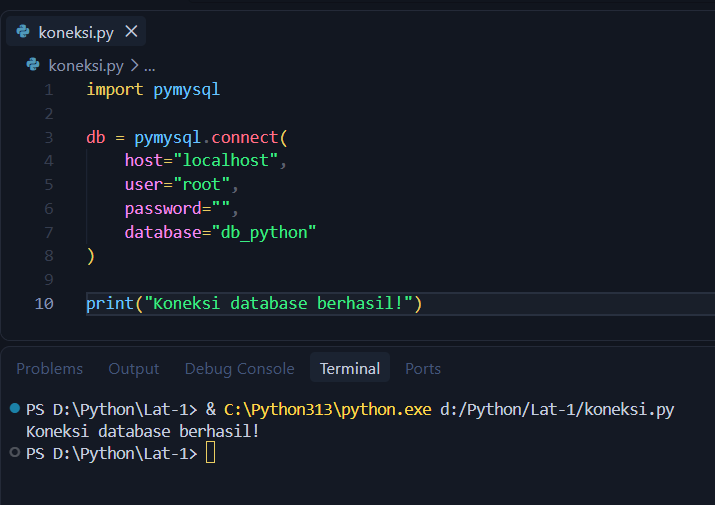This screenshot has height=505, width=715.
Task: Click the blue command status dot in terminal
Action: point(15,408)
